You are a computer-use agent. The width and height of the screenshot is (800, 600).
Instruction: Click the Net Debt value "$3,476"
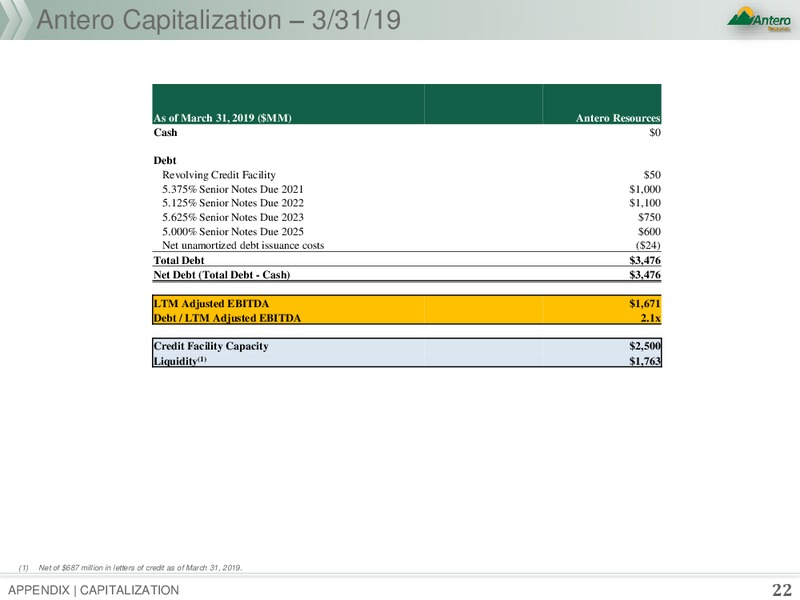click(x=645, y=274)
